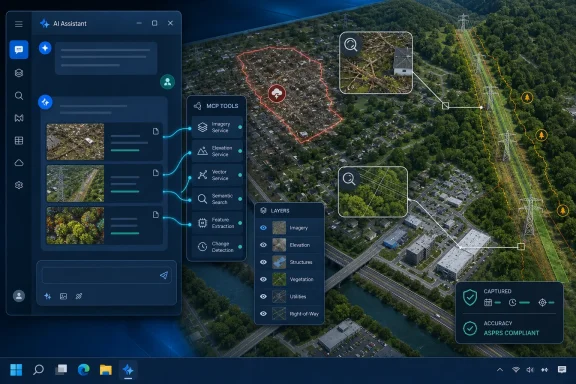
Task: Hide the Right-of-Way layer
Action: pyautogui.click(x=263, y=314)
